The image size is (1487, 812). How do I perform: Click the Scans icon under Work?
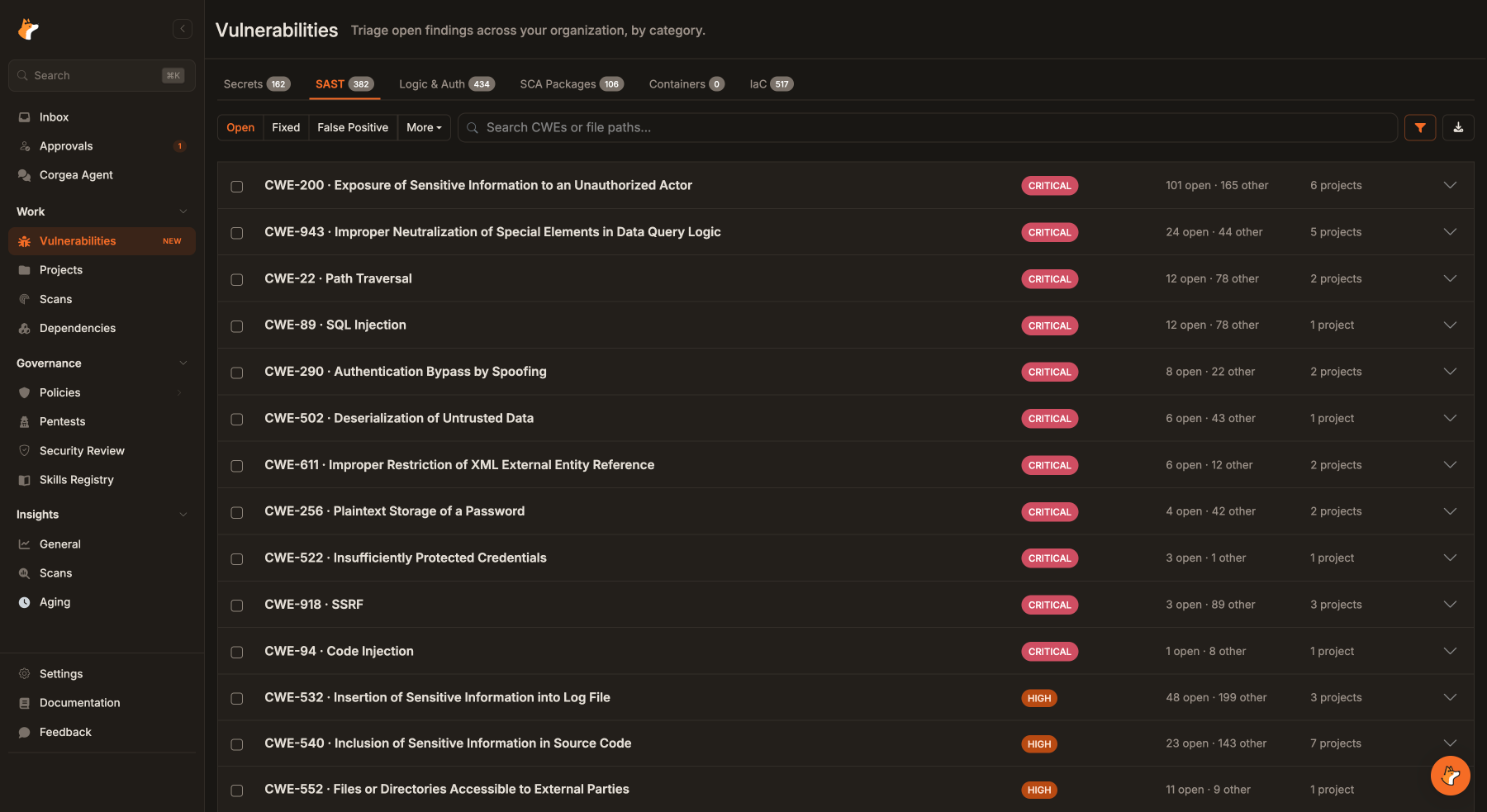click(x=25, y=299)
